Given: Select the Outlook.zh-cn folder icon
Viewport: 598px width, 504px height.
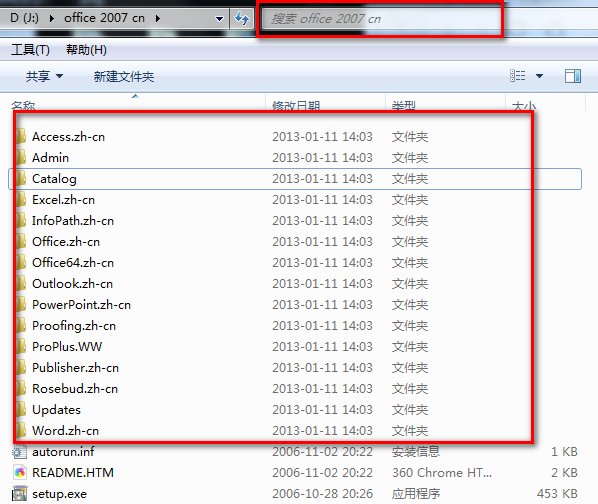Looking at the screenshot, I should 20,284.
